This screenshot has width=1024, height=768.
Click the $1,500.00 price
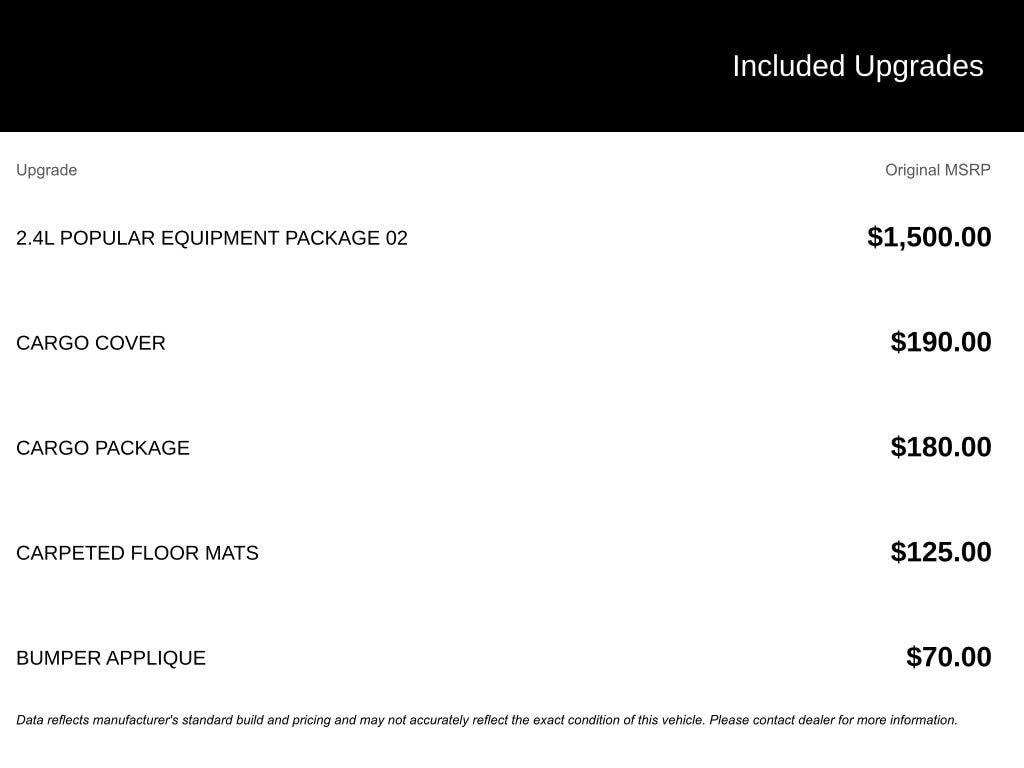929,237
